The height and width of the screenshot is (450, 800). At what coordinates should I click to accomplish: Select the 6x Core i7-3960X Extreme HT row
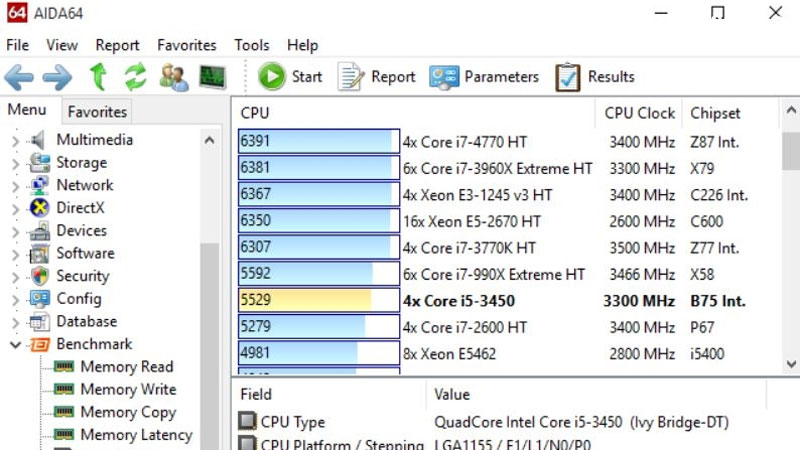click(508, 168)
